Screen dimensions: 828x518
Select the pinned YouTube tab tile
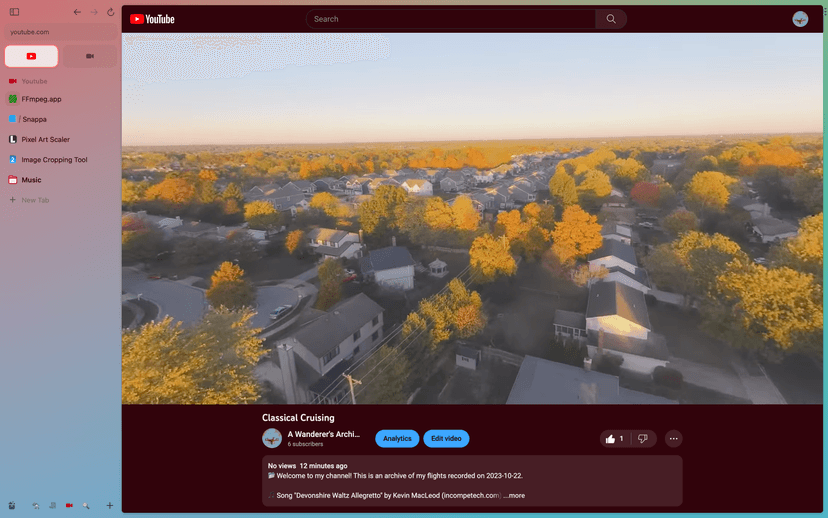point(31,56)
